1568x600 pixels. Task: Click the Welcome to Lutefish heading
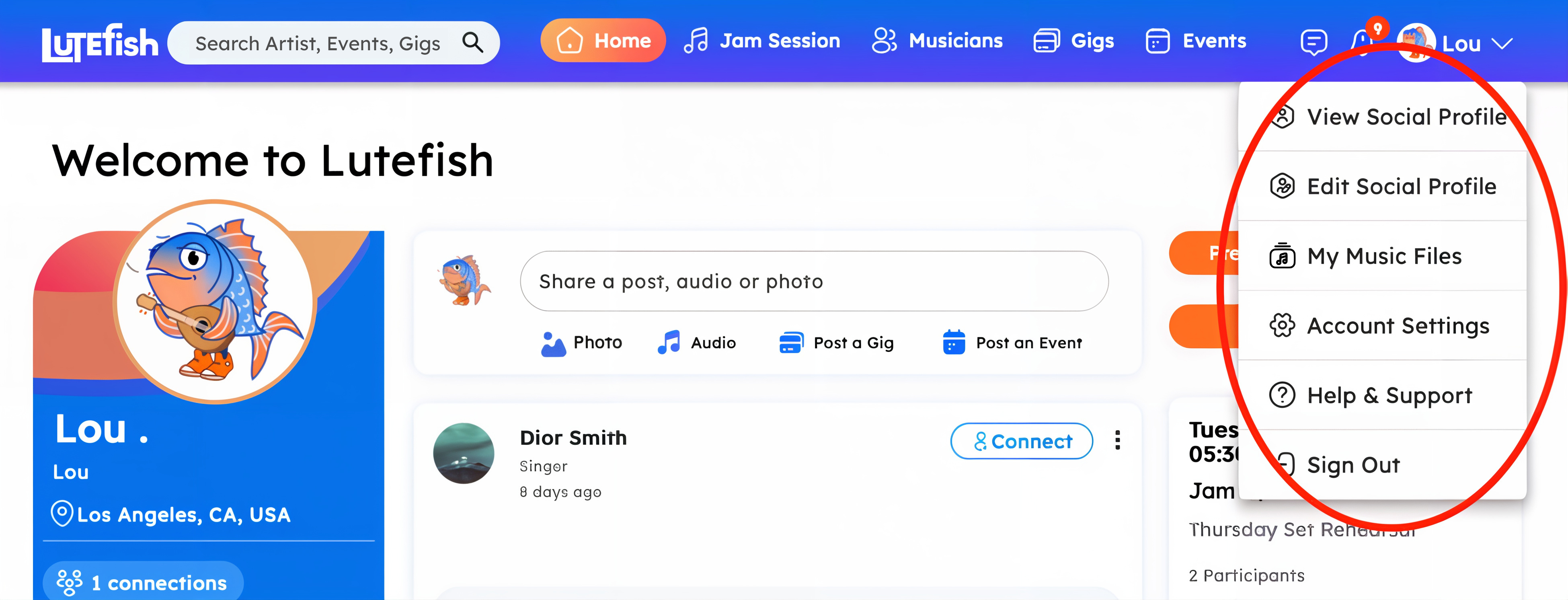pos(273,160)
